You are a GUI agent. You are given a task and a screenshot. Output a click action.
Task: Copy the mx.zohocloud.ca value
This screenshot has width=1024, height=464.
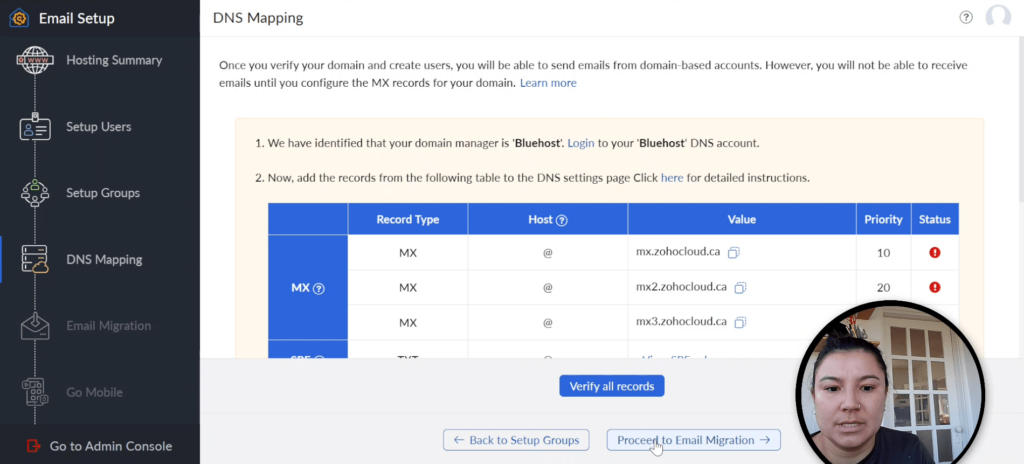click(733, 252)
